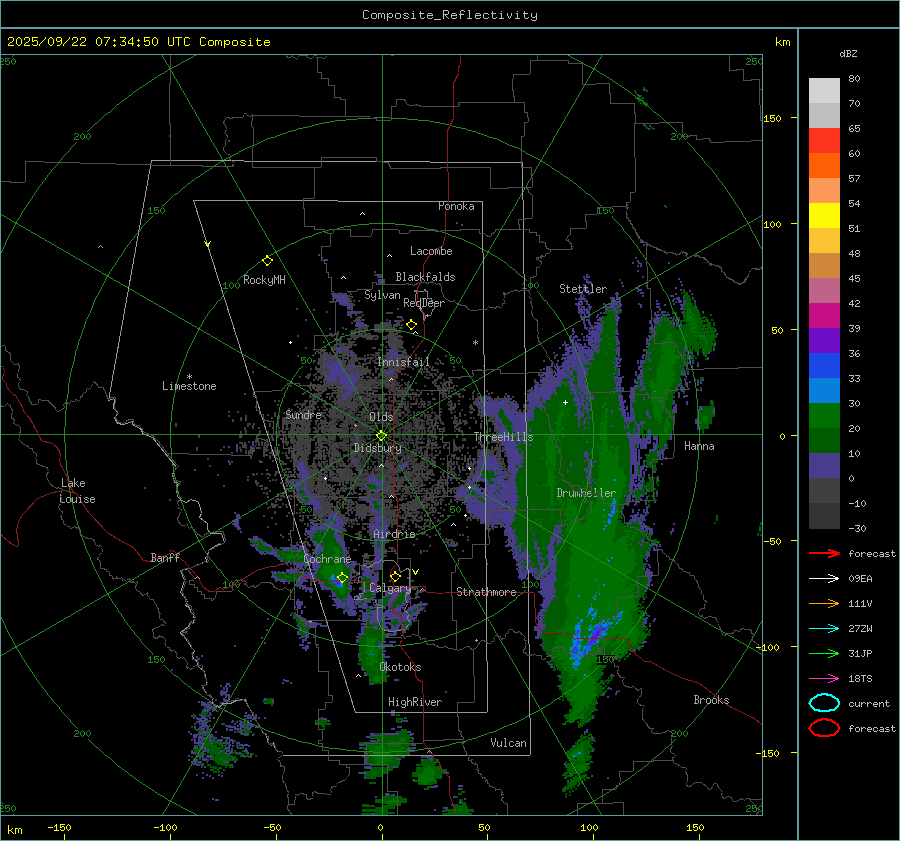Click the Brooks city label
This screenshot has height=841, width=900.
click(711, 700)
